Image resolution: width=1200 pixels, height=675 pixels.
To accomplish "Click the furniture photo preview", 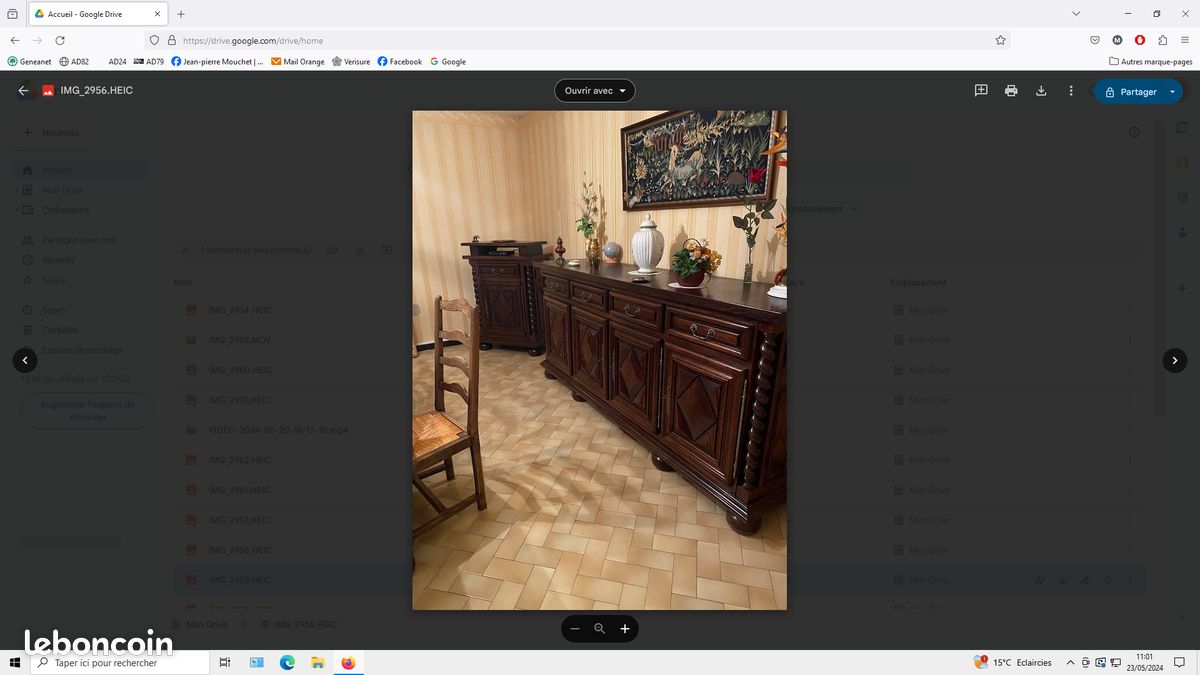I will [600, 360].
